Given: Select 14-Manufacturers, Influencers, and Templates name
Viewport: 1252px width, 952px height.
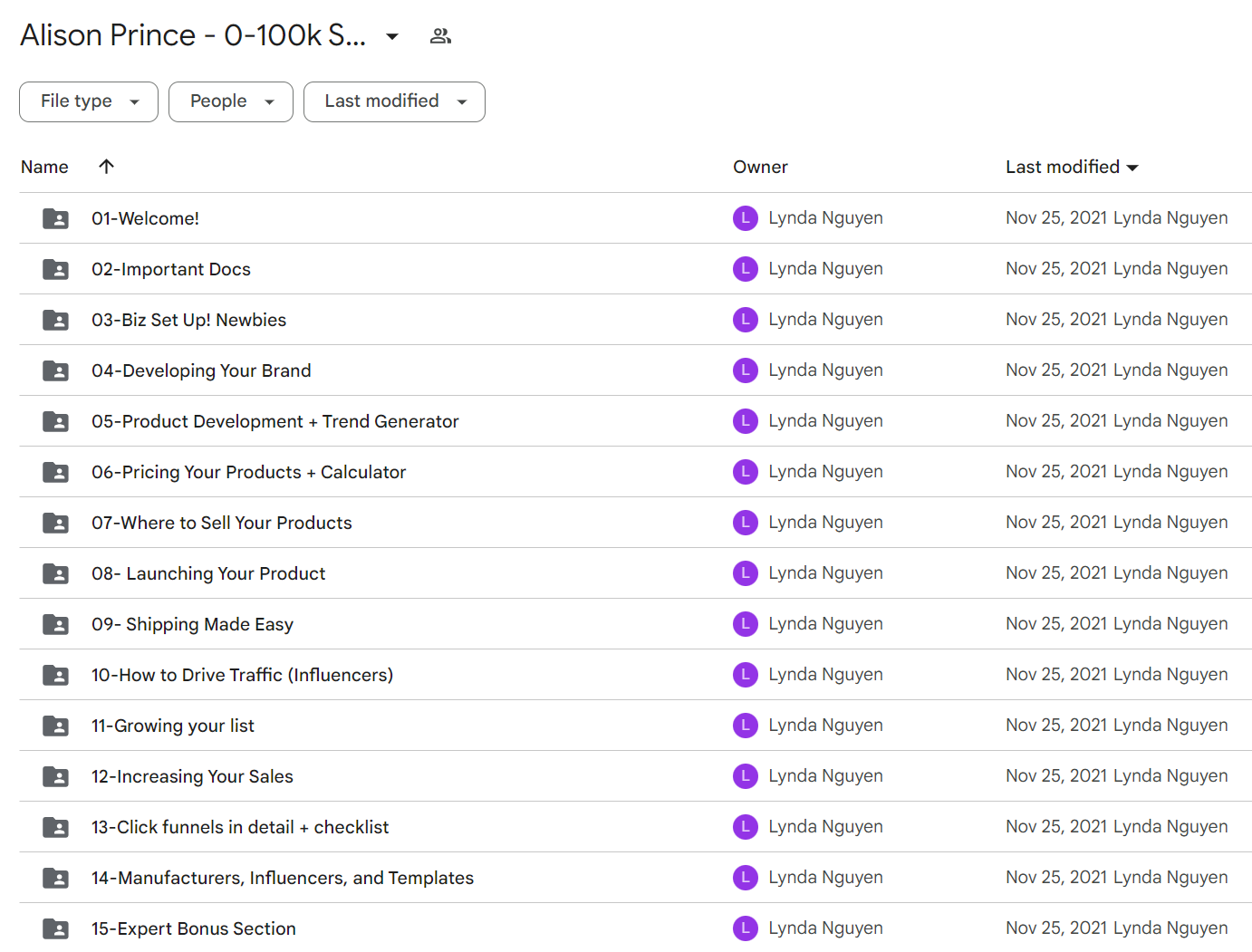Looking at the screenshot, I should pos(283,878).
